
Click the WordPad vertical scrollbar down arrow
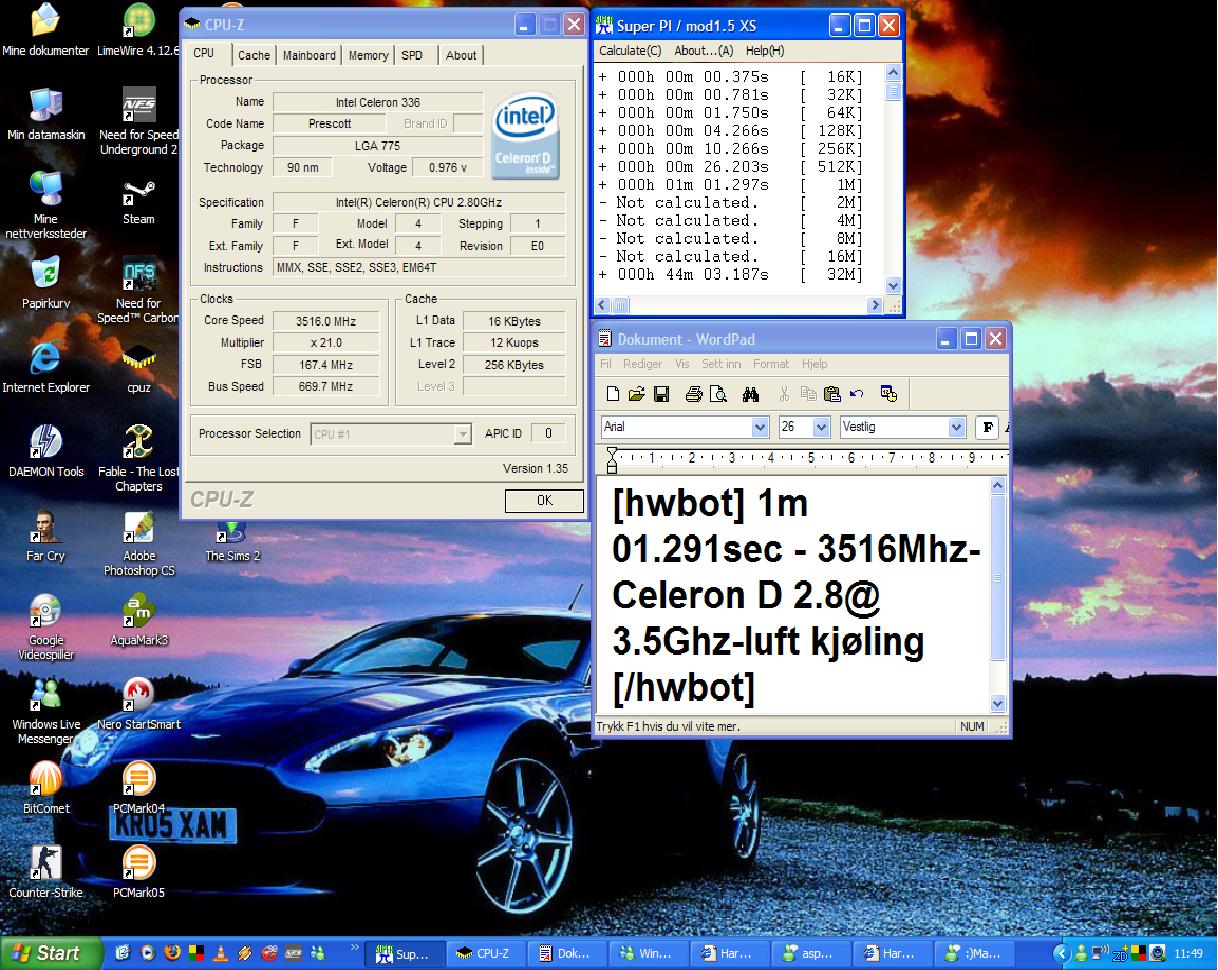coord(997,703)
